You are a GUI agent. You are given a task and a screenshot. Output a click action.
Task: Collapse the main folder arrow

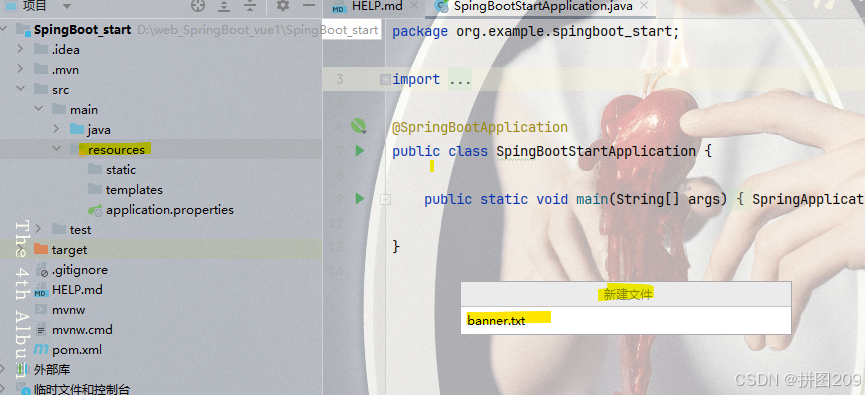39,109
